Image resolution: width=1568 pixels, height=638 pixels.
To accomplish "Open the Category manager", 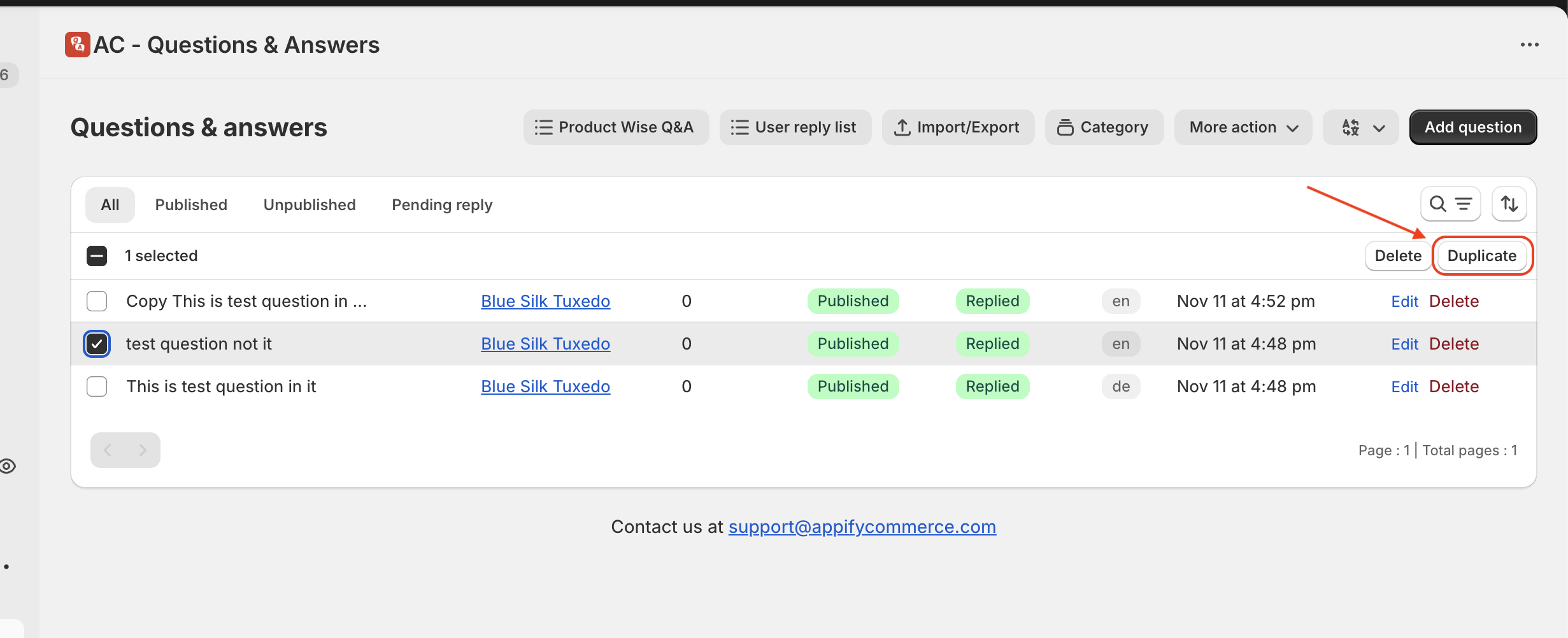I will pos(1104,127).
